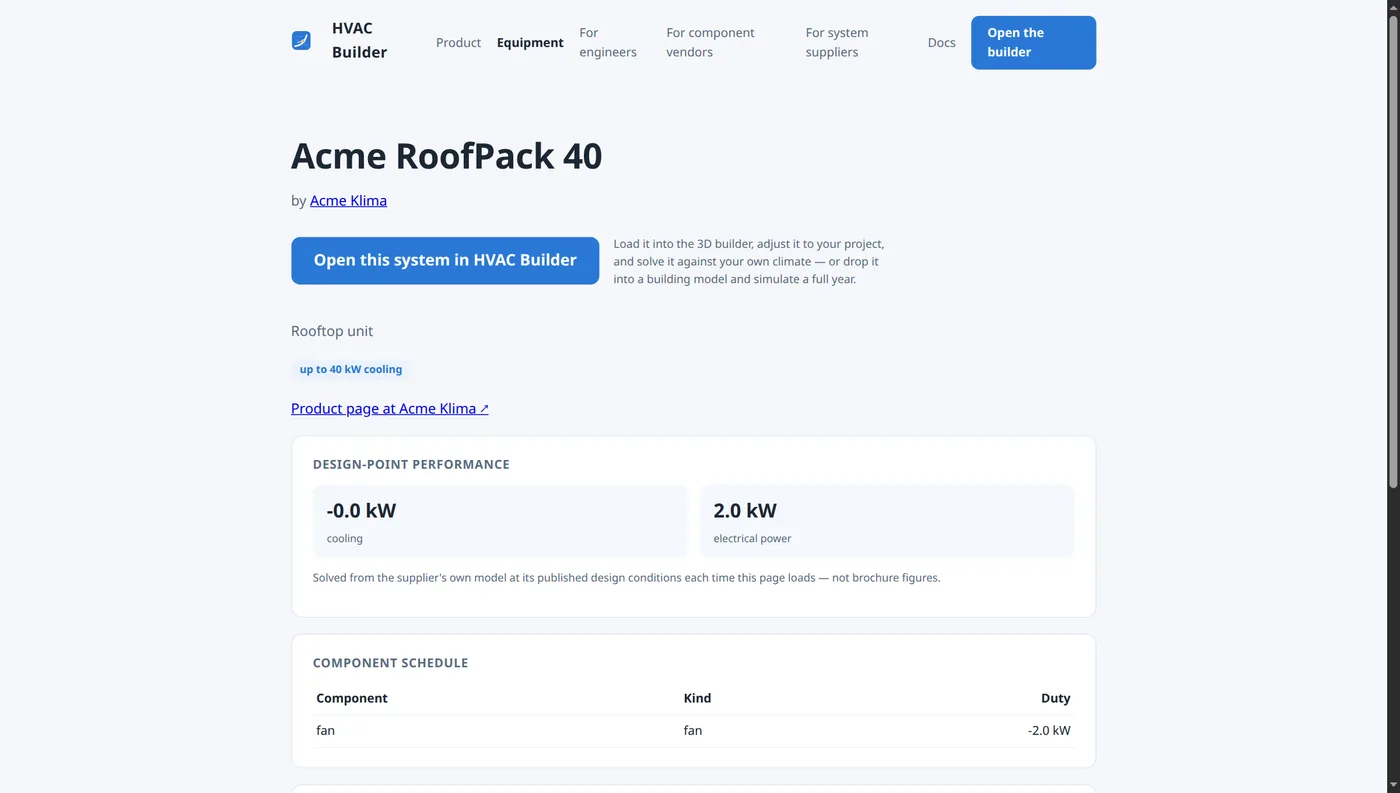
Task: Open the For engineers page
Action: click(x=608, y=43)
